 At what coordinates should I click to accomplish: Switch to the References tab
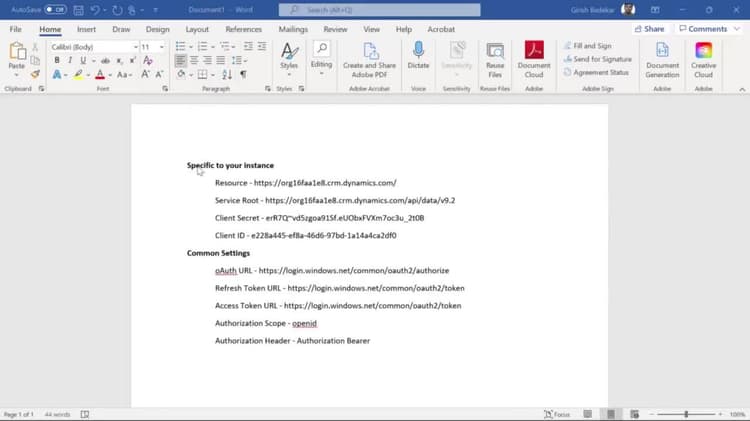[243, 29]
